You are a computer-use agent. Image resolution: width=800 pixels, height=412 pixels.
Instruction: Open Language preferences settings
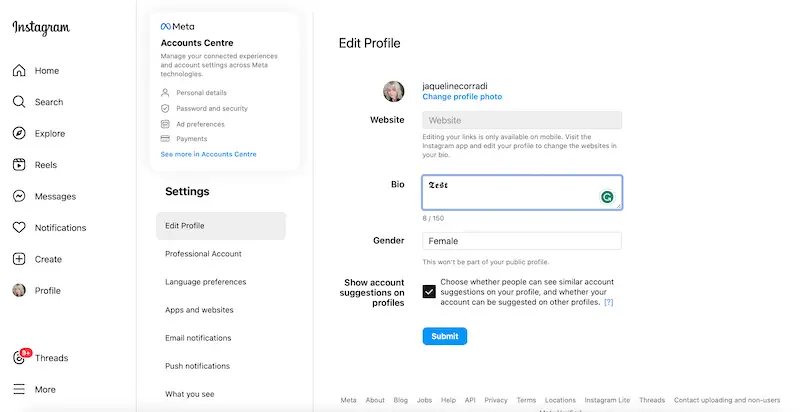(205, 282)
